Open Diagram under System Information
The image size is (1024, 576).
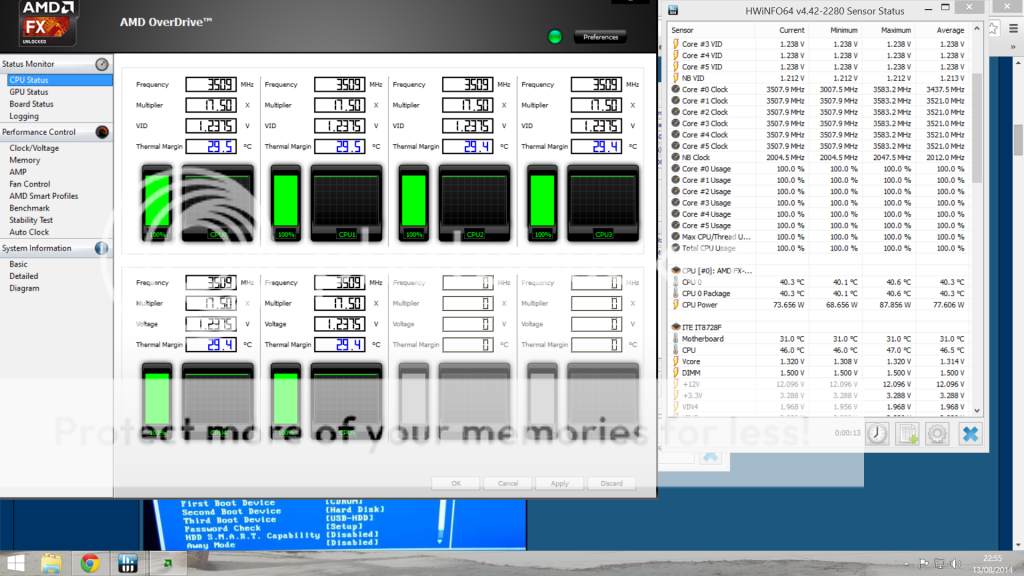click(x=24, y=288)
